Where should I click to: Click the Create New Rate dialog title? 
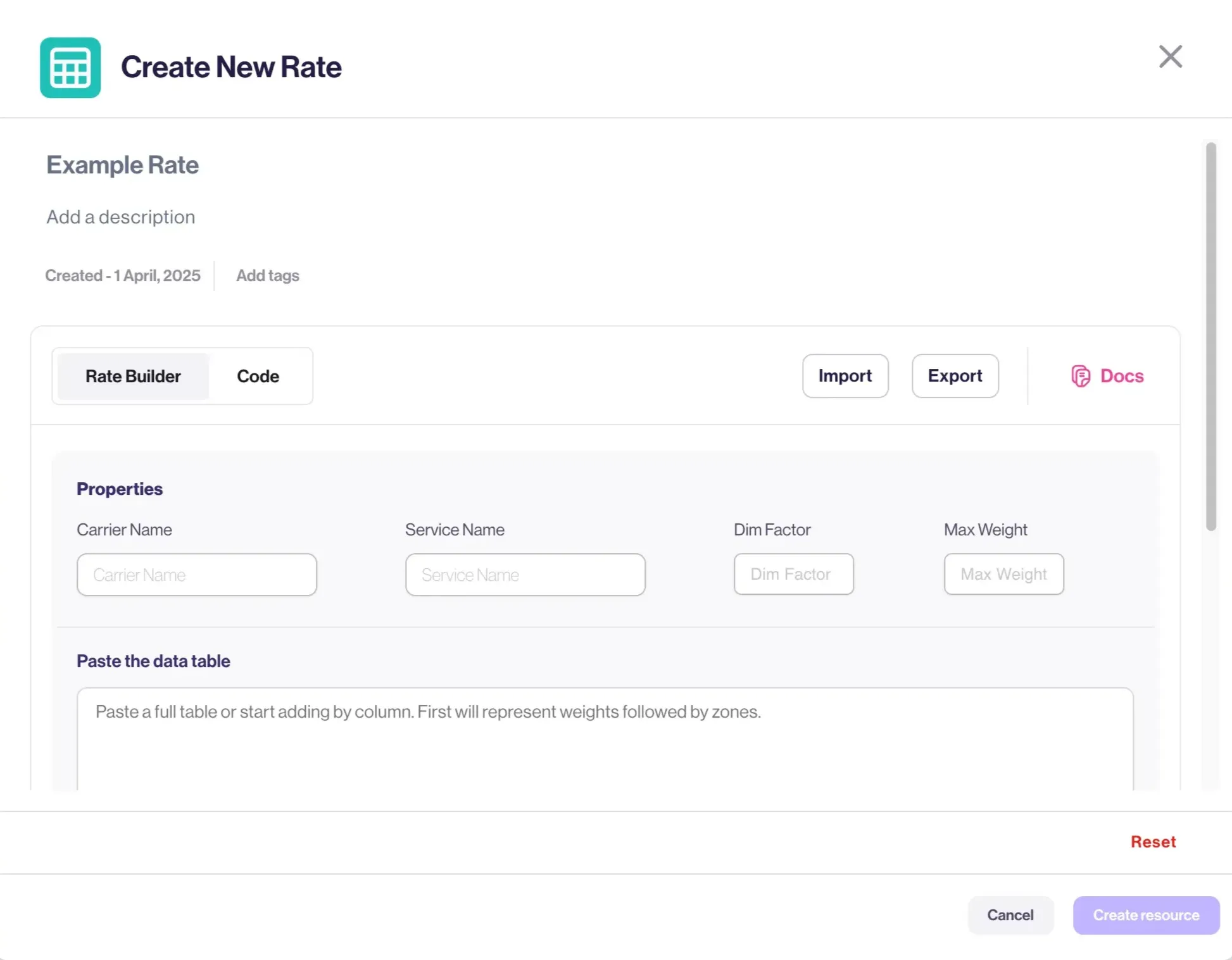[x=231, y=67]
